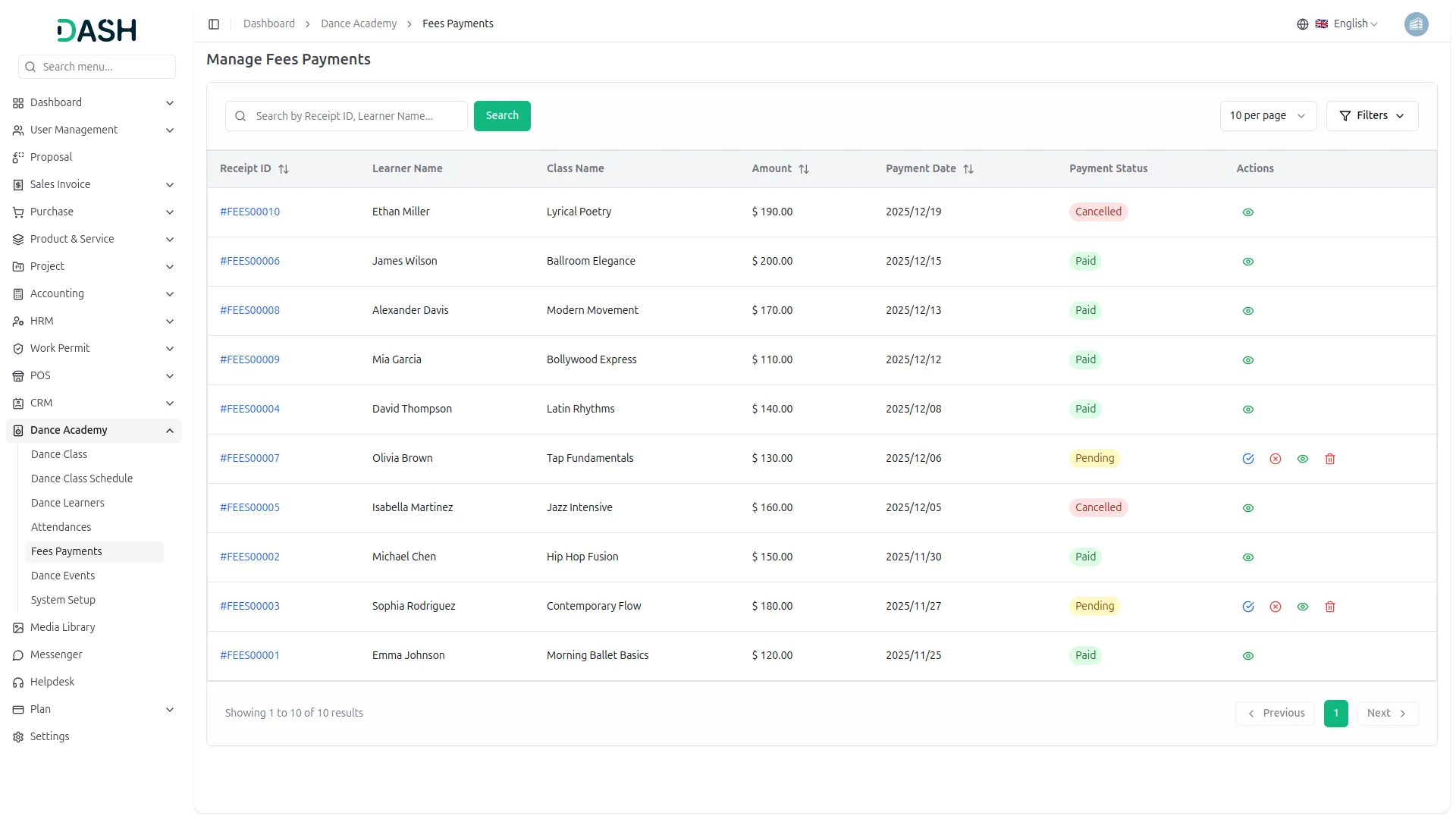This screenshot has width=1456, height=819.
Task: Open the 10 per page dropdown
Action: coord(1267,116)
